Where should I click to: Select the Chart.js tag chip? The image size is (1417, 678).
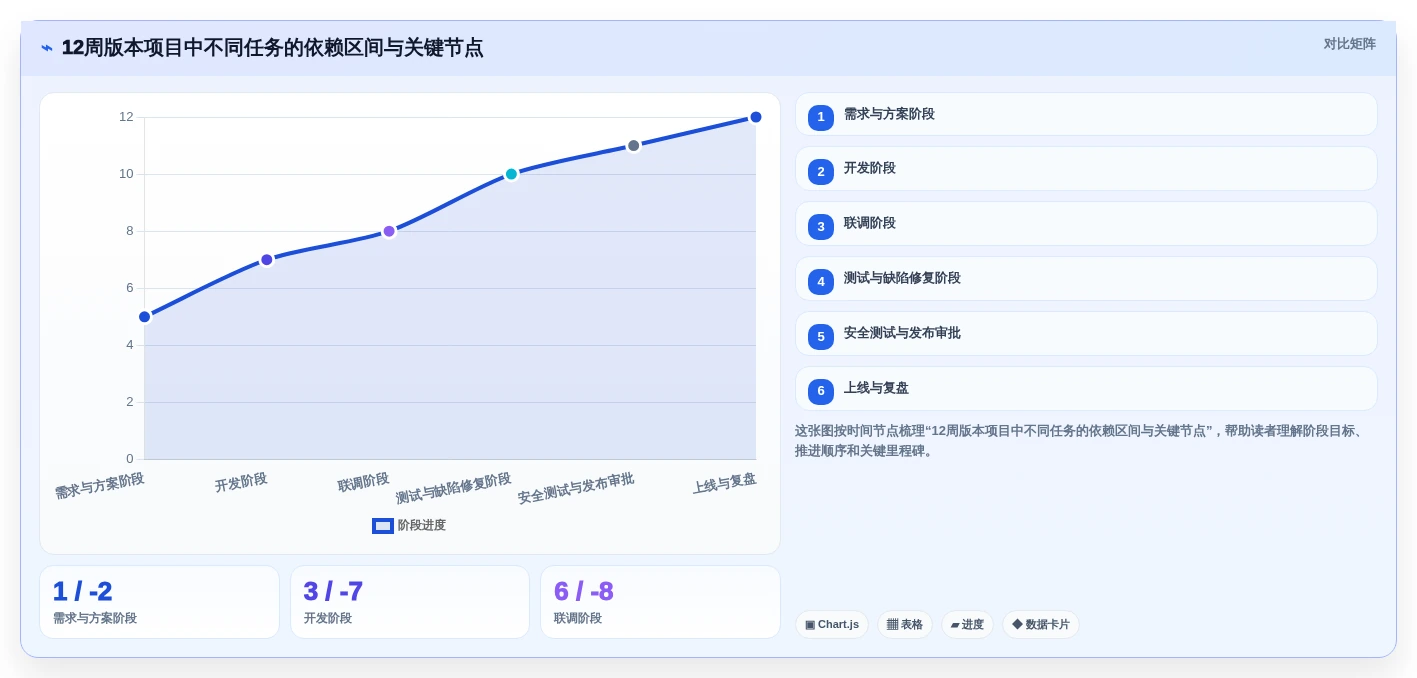832,625
